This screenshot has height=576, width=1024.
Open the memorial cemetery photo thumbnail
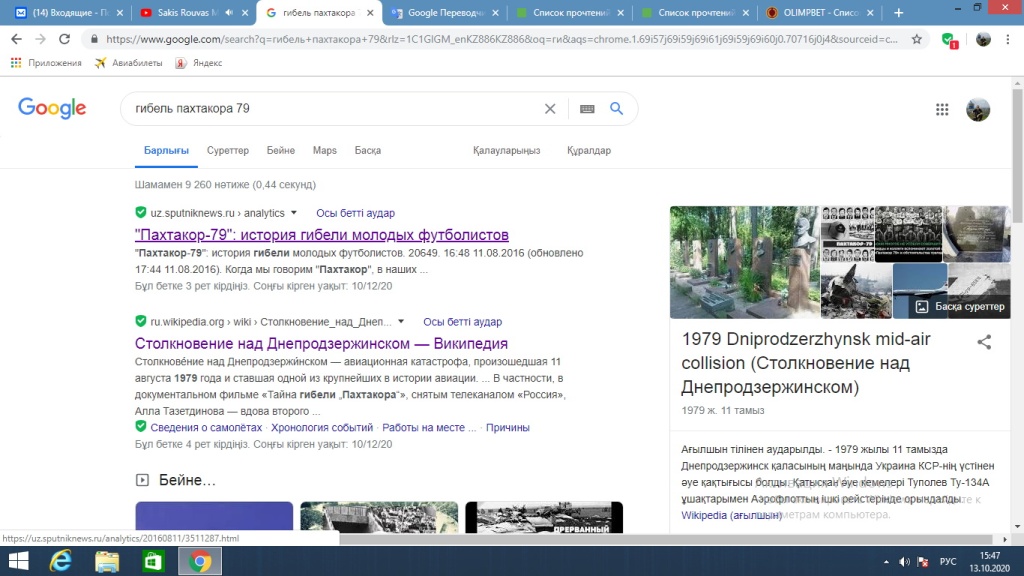coord(744,262)
